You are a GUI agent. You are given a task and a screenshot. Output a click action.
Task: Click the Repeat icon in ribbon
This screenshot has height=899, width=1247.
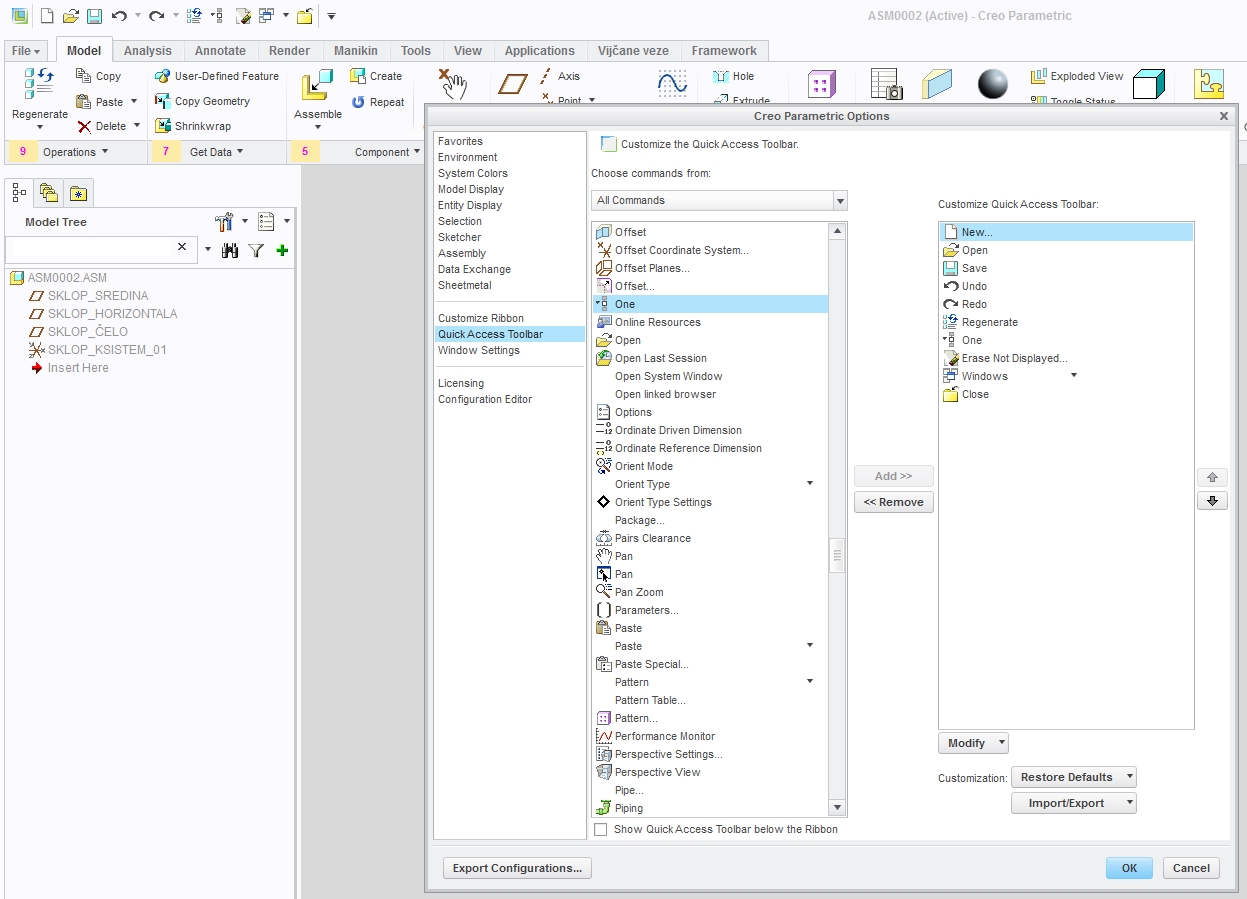coord(358,102)
